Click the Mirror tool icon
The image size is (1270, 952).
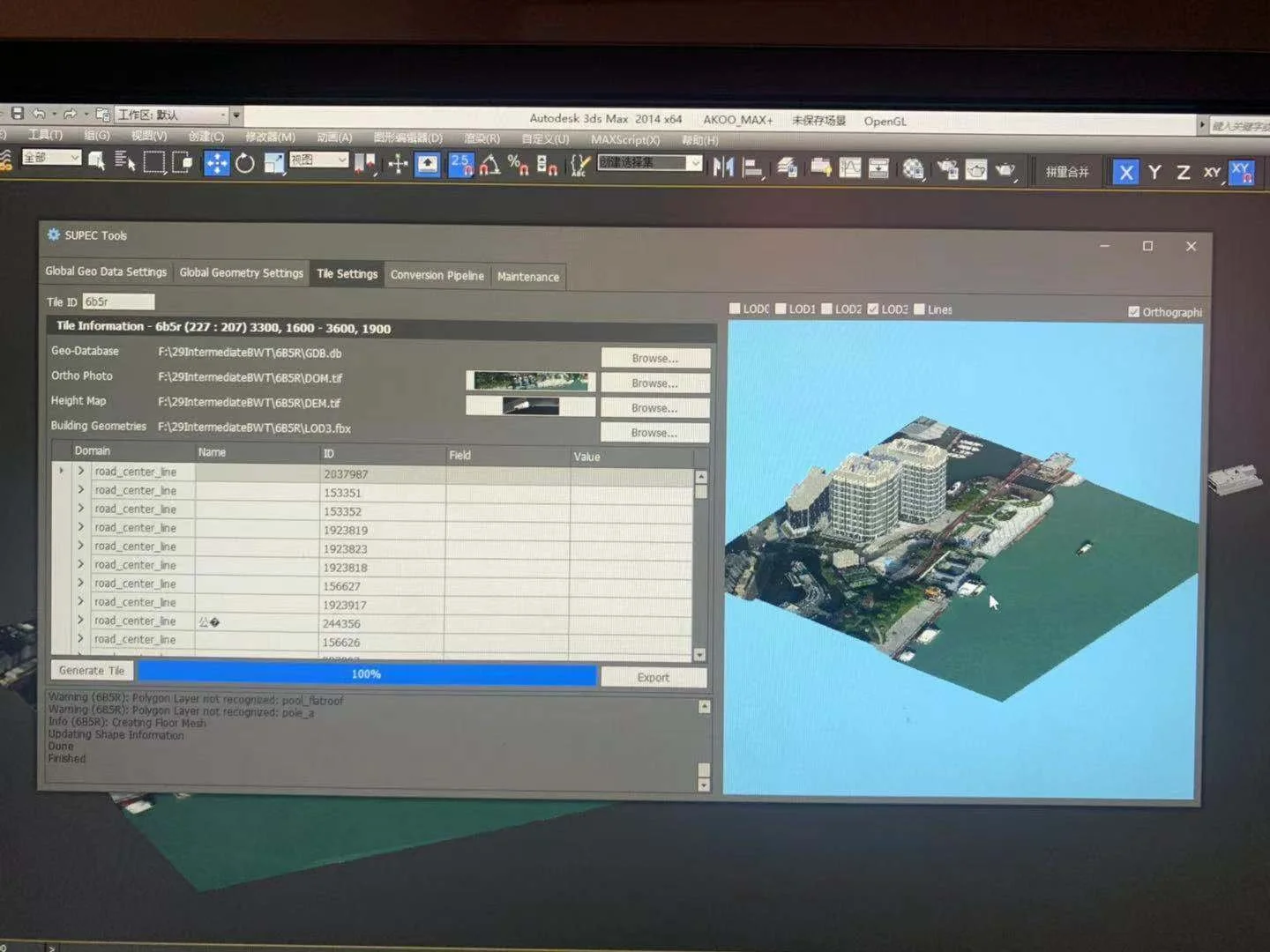point(723,167)
